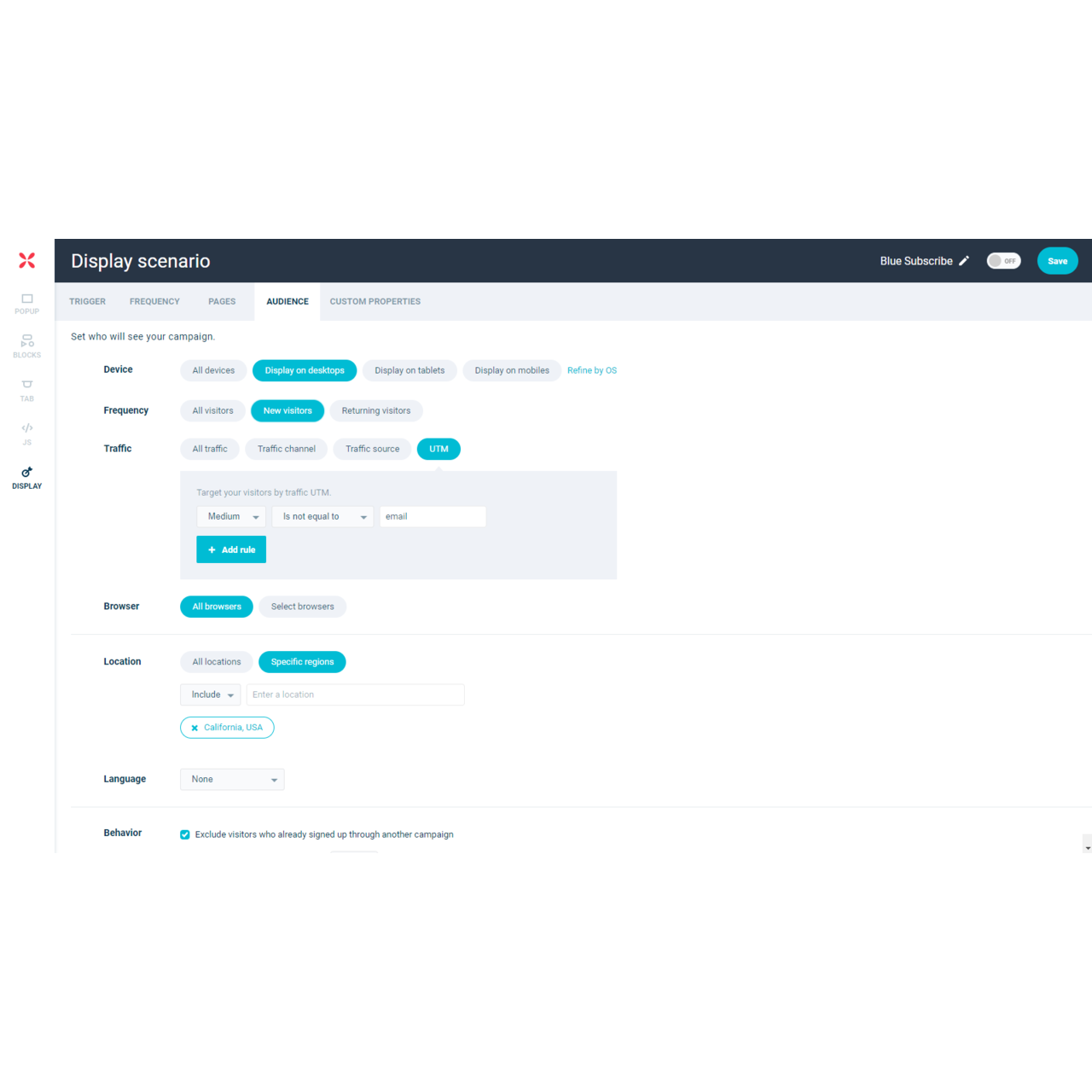Select the JS icon in the sidebar
This screenshot has height=1092, width=1092.
click(x=26, y=433)
